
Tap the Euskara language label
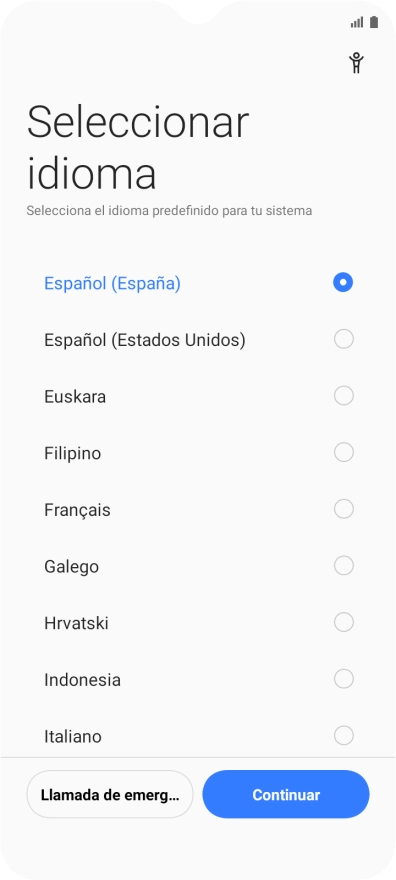[75, 397]
